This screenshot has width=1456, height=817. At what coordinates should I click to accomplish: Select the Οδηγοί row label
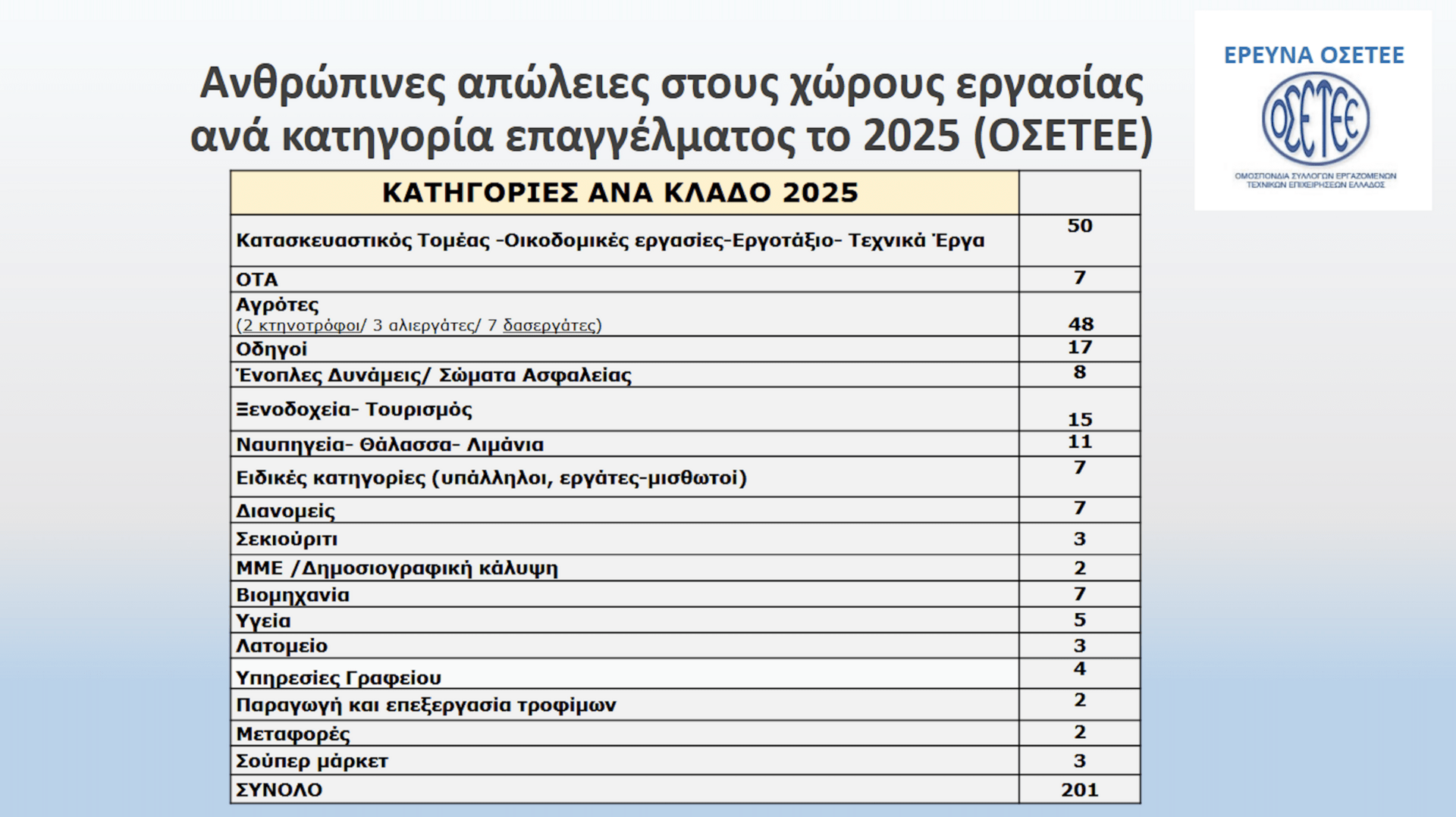[x=271, y=349]
